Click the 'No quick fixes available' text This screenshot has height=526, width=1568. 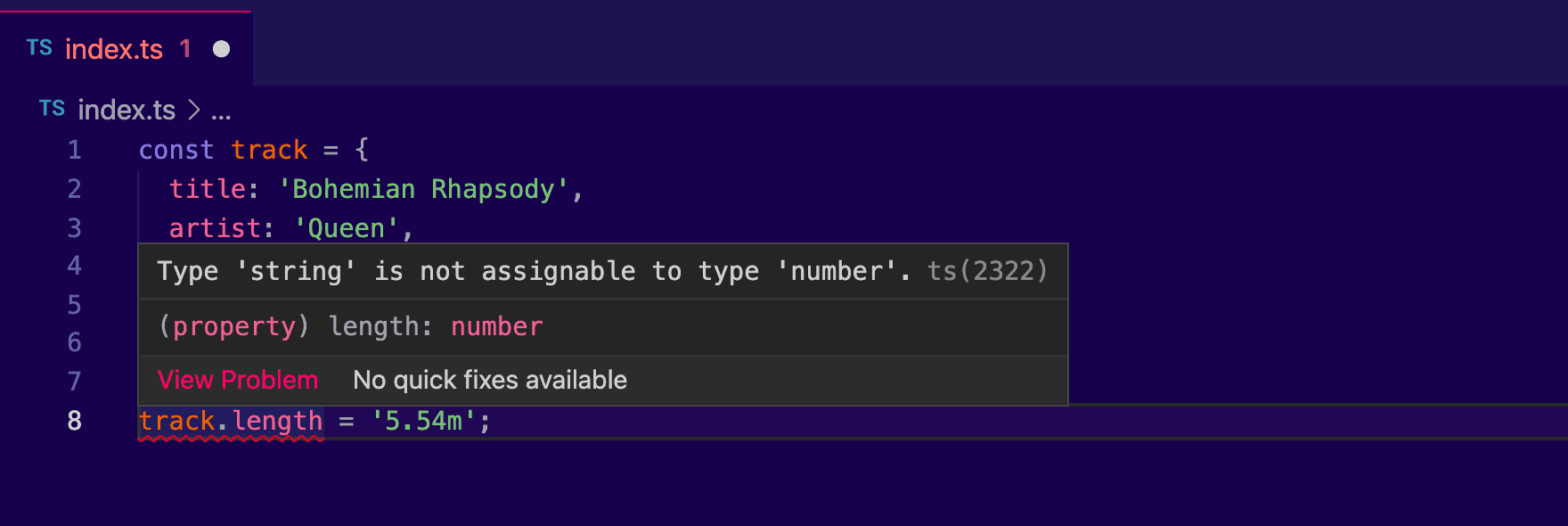tap(490, 380)
